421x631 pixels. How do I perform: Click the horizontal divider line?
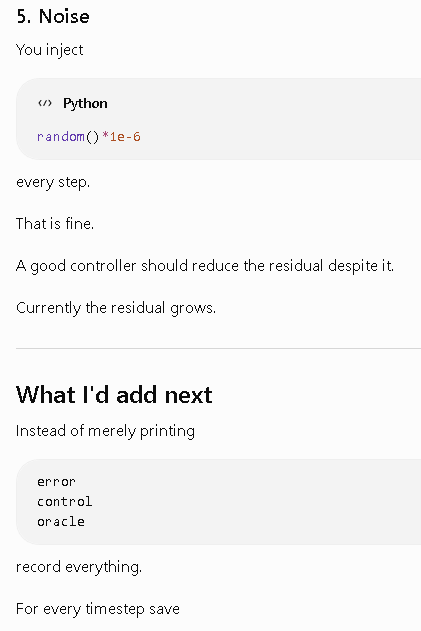219,348
